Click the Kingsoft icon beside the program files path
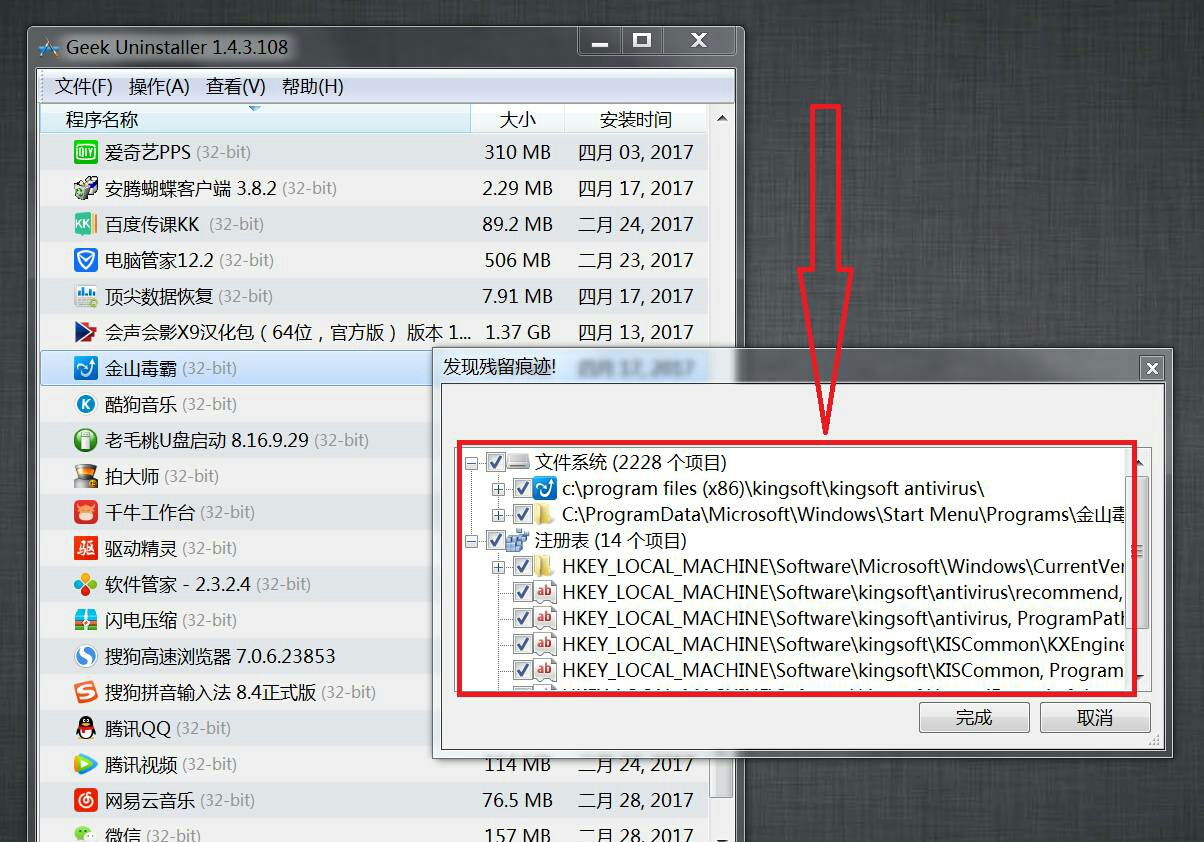This screenshot has width=1204, height=842. (544, 488)
